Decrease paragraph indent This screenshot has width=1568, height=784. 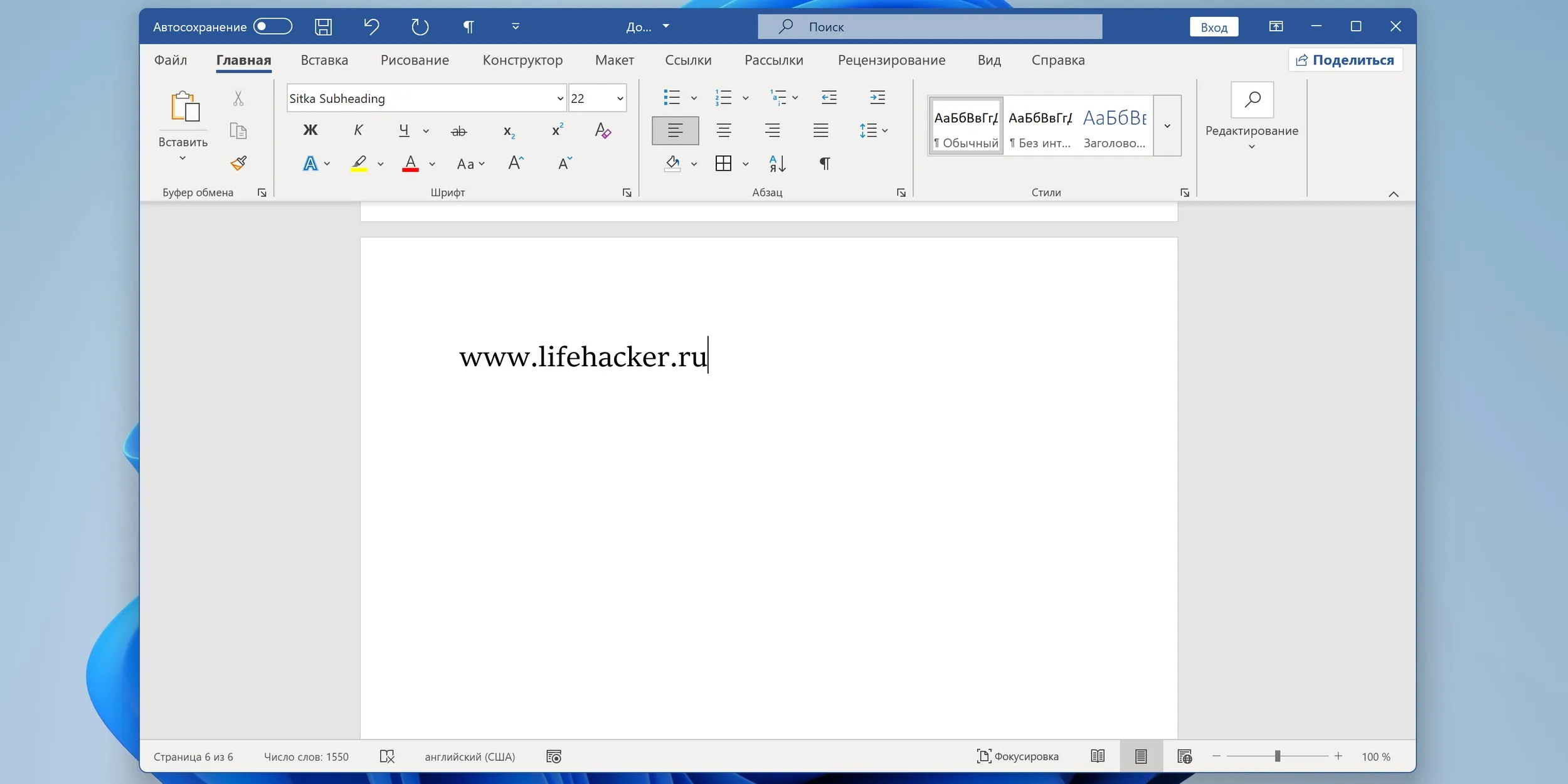[829, 97]
